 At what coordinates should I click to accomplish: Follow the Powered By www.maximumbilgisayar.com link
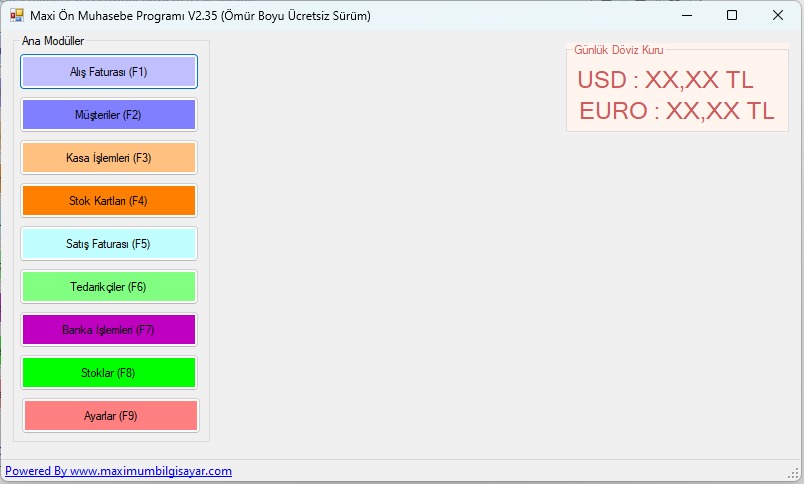click(x=118, y=471)
